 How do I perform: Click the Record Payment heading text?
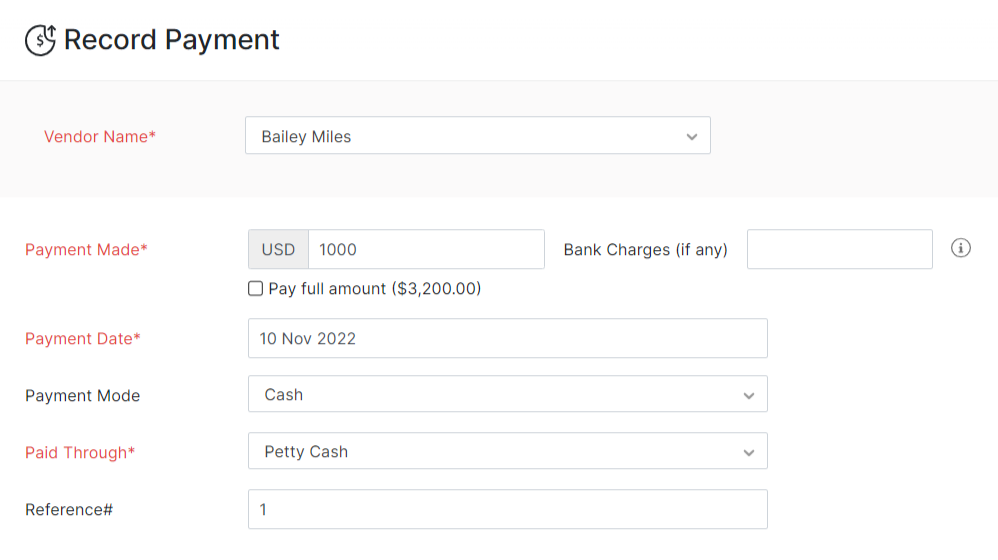pyautogui.click(x=172, y=40)
